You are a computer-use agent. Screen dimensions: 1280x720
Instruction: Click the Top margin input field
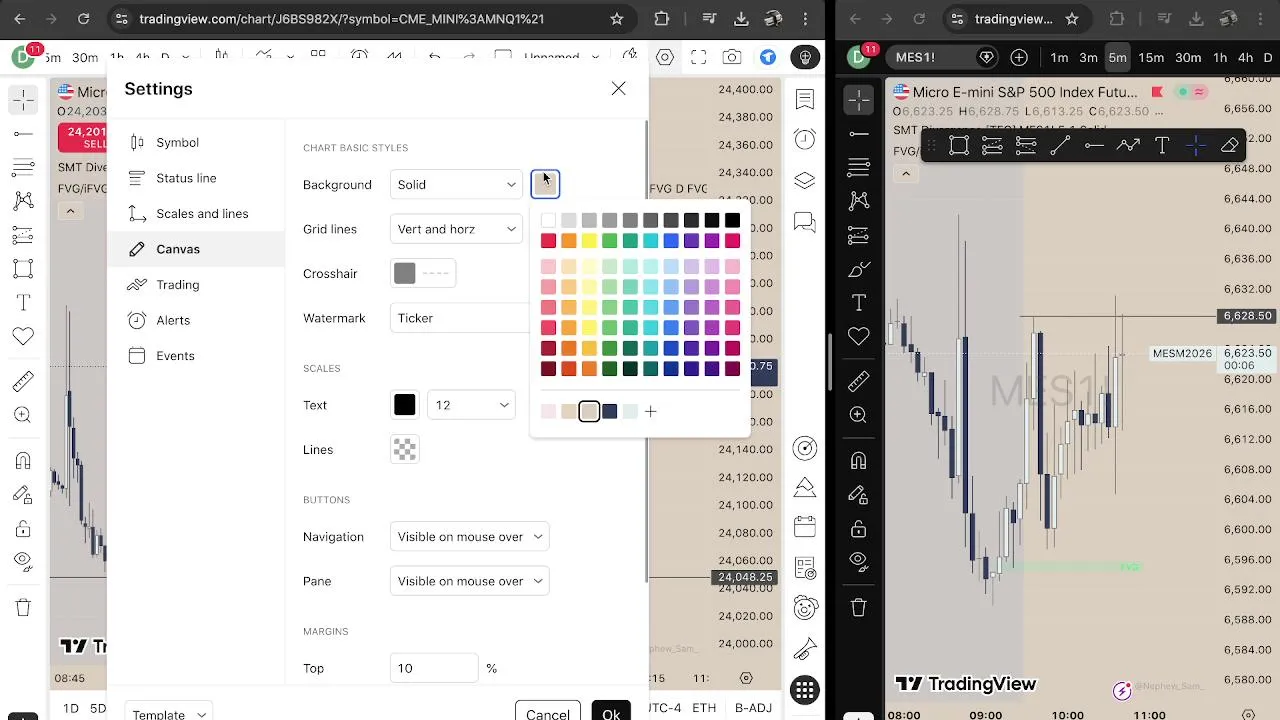click(x=434, y=668)
